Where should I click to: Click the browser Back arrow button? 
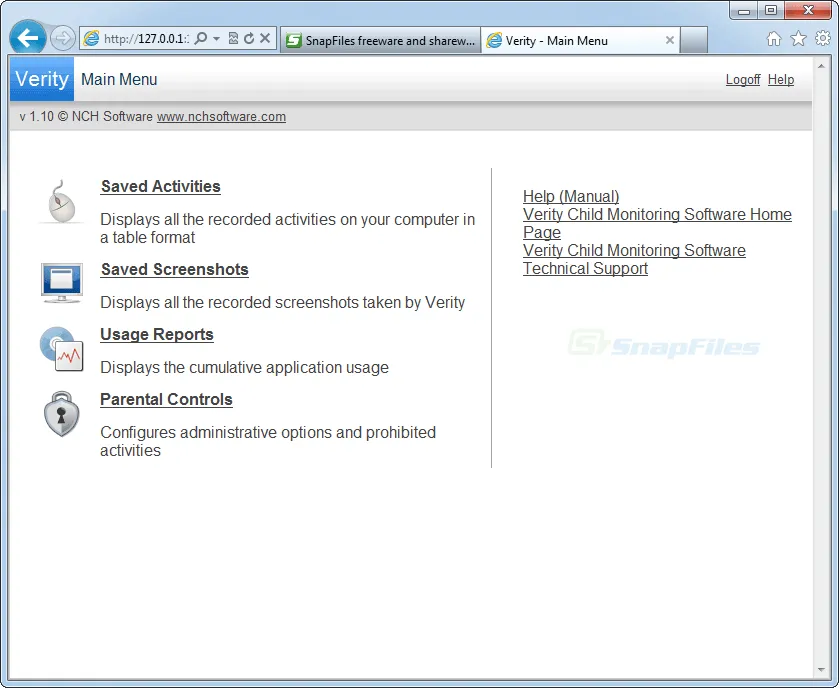click(27, 37)
